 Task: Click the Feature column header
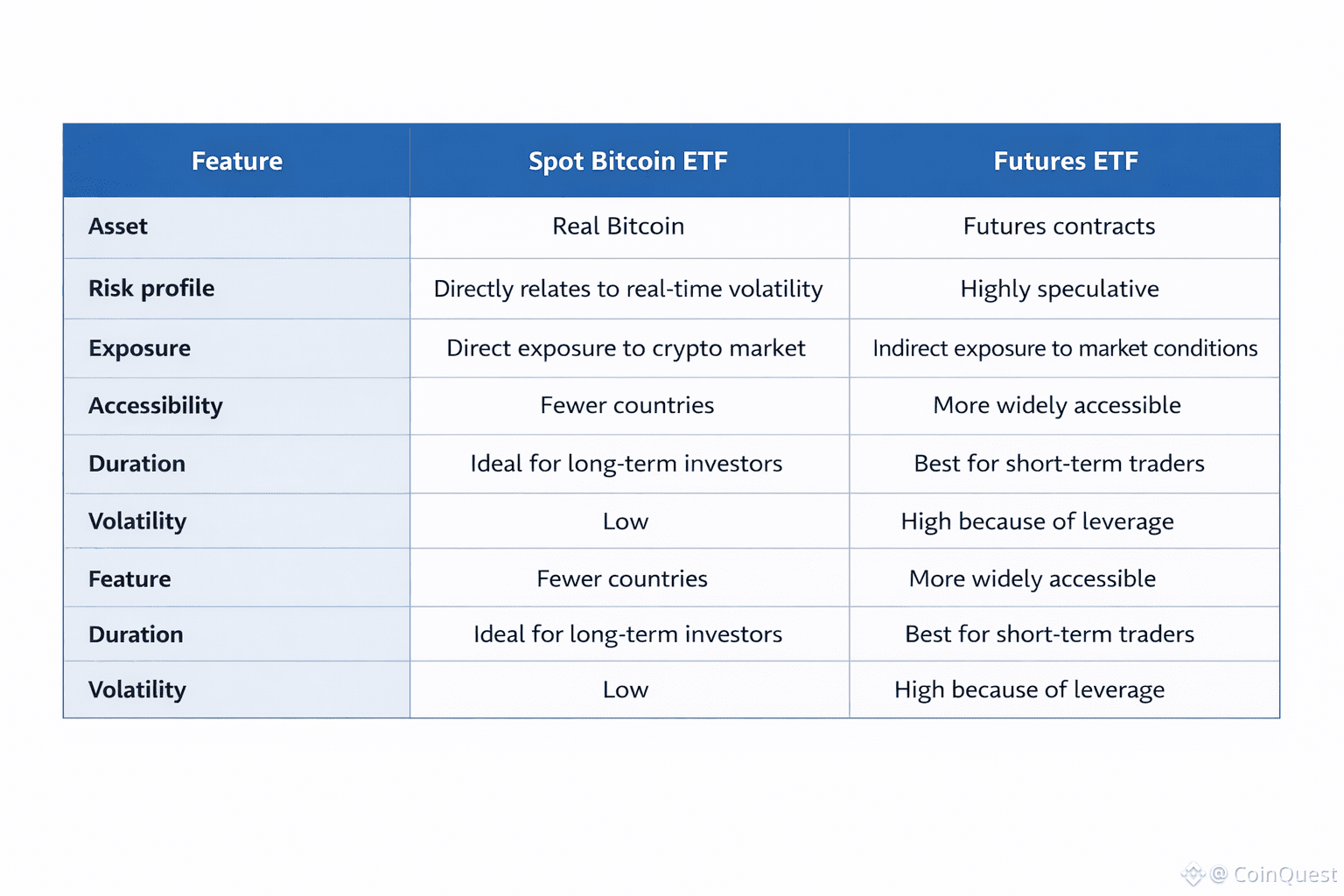(x=237, y=161)
